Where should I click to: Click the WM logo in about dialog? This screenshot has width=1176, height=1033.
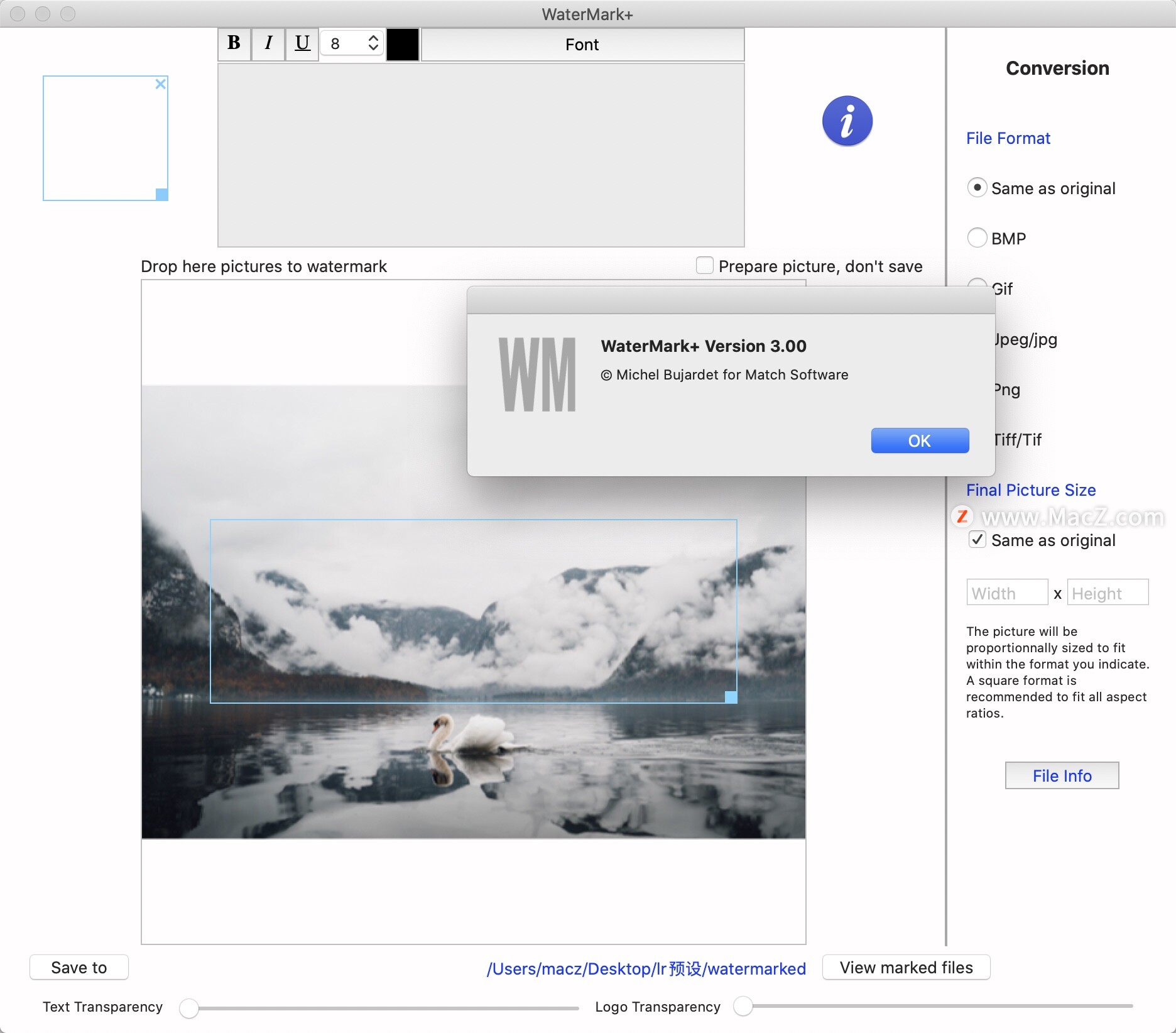[x=537, y=374]
